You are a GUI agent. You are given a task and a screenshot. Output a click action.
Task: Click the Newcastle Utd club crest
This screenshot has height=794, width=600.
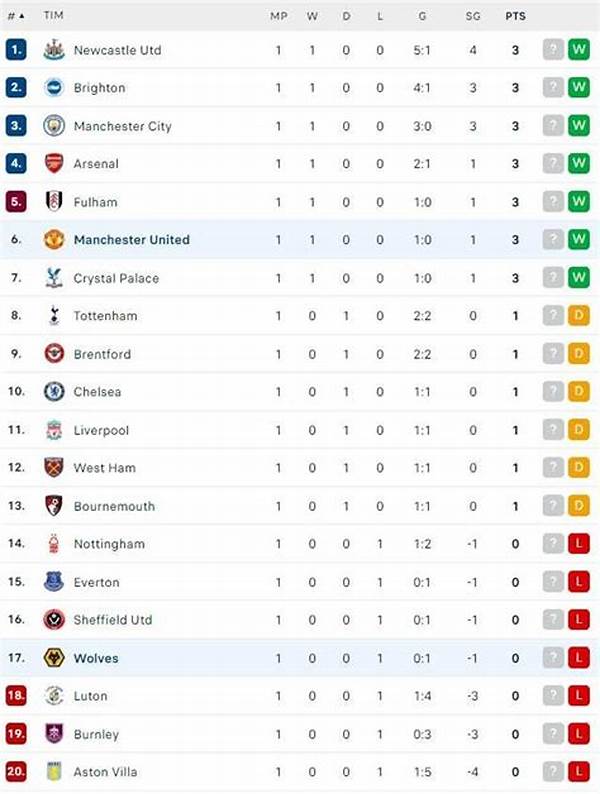click(54, 50)
